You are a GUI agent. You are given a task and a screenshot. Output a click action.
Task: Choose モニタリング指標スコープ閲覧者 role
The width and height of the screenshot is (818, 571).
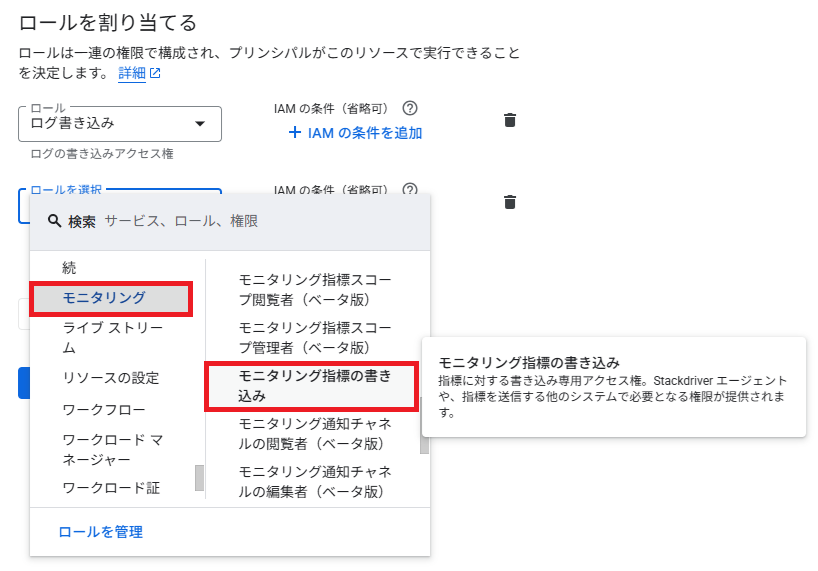coord(315,290)
